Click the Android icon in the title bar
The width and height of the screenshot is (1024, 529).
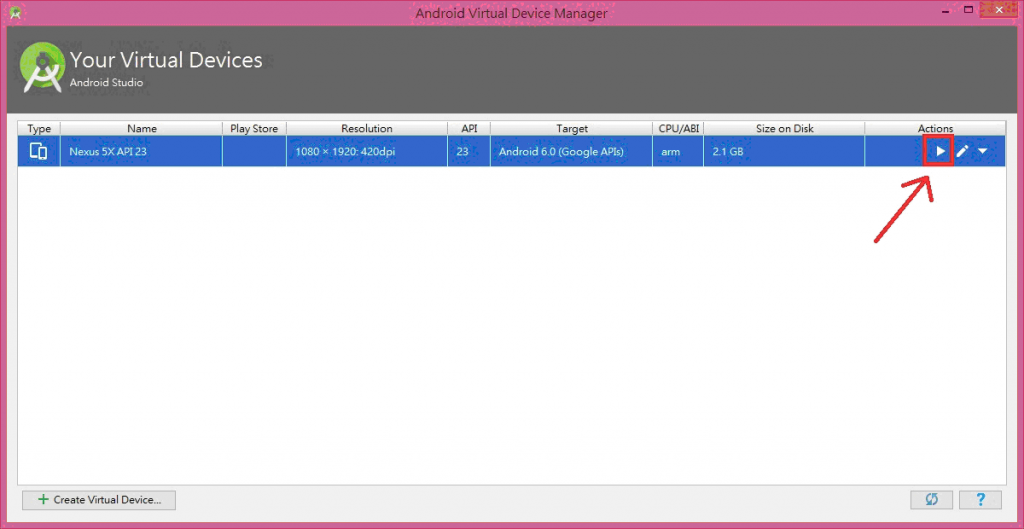[x=15, y=12]
